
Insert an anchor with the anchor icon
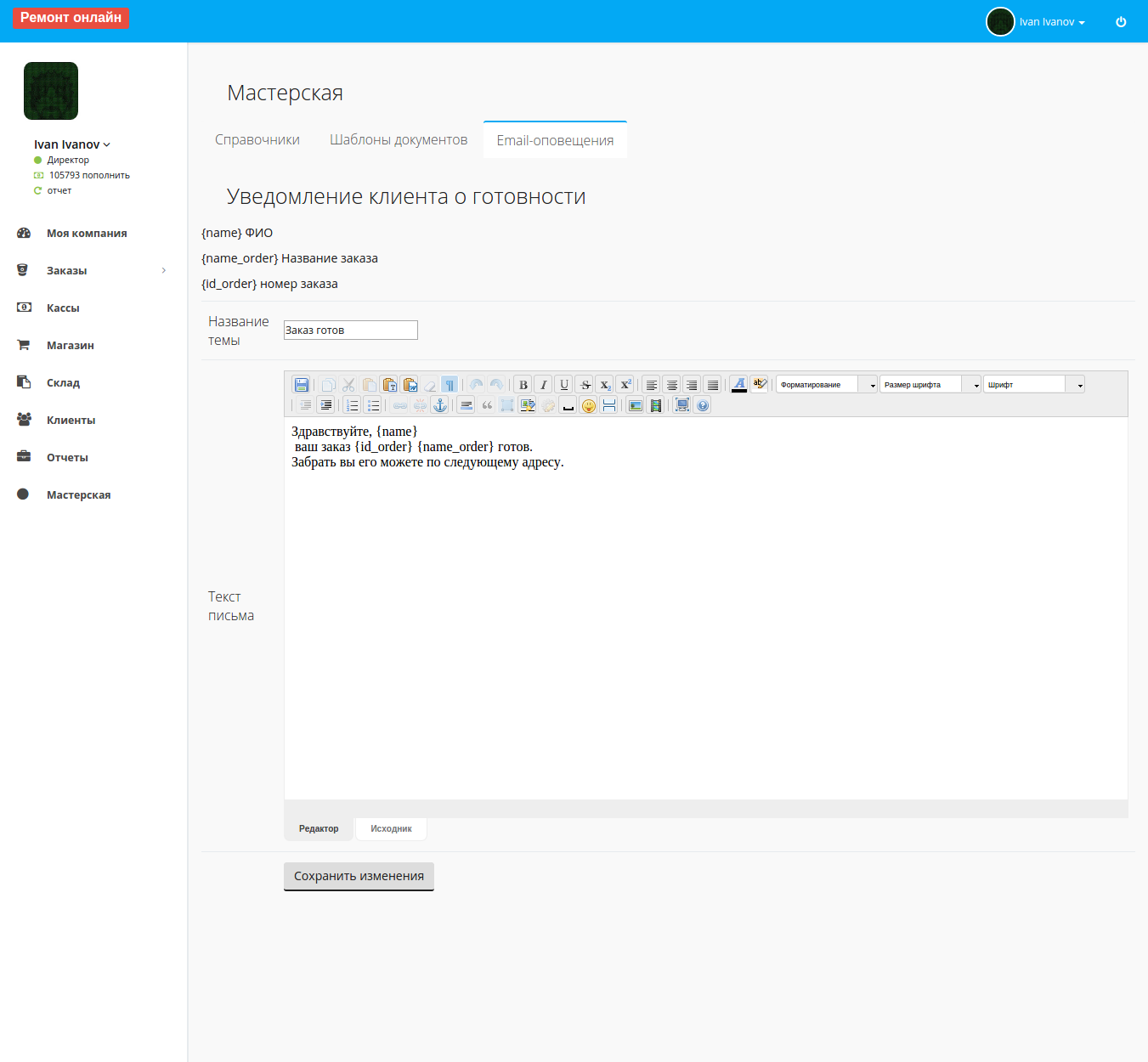click(x=440, y=405)
